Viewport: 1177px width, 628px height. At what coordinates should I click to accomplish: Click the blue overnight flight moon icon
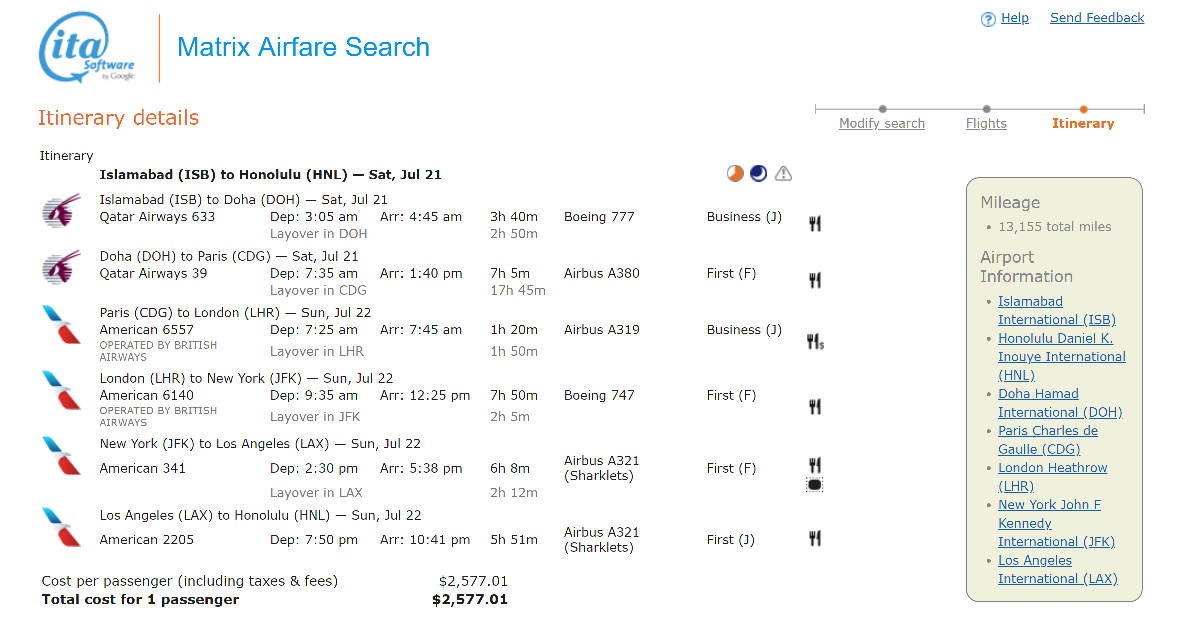759,173
